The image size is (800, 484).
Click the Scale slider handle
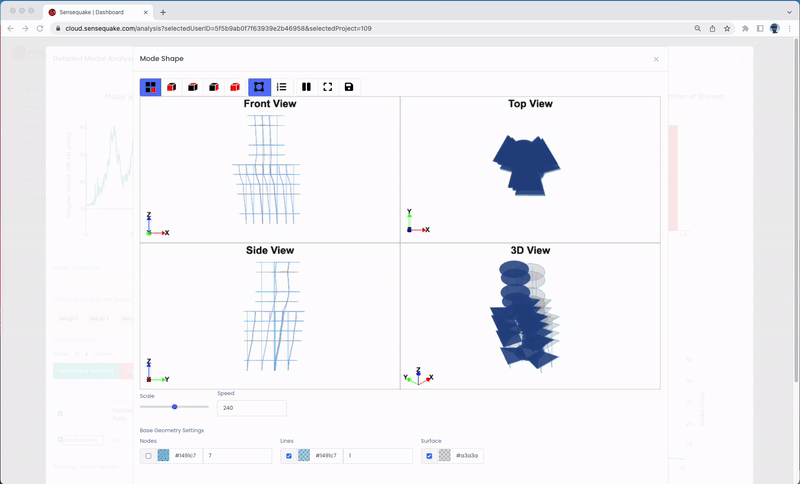(175, 407)
